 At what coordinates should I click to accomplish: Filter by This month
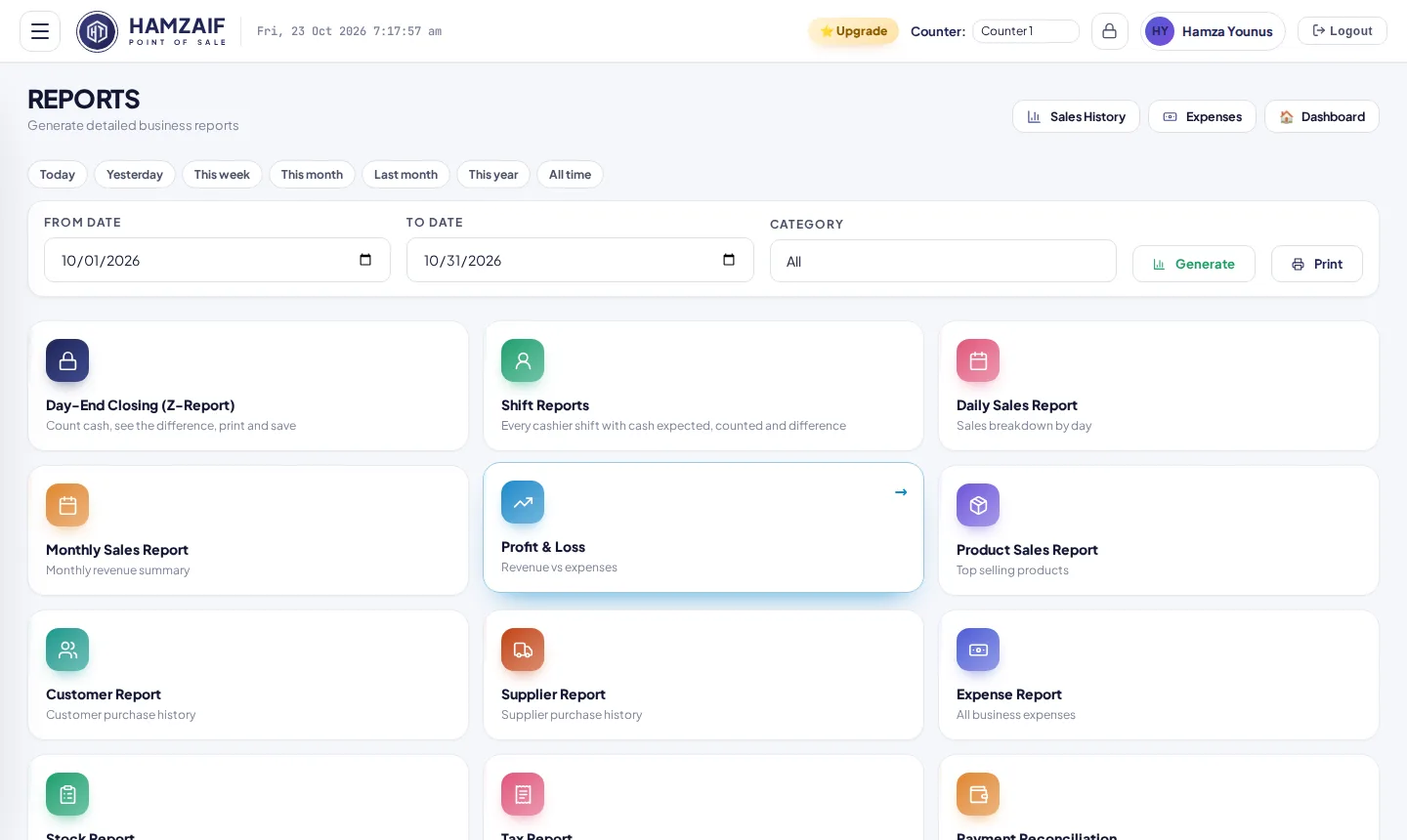[312, 175]
